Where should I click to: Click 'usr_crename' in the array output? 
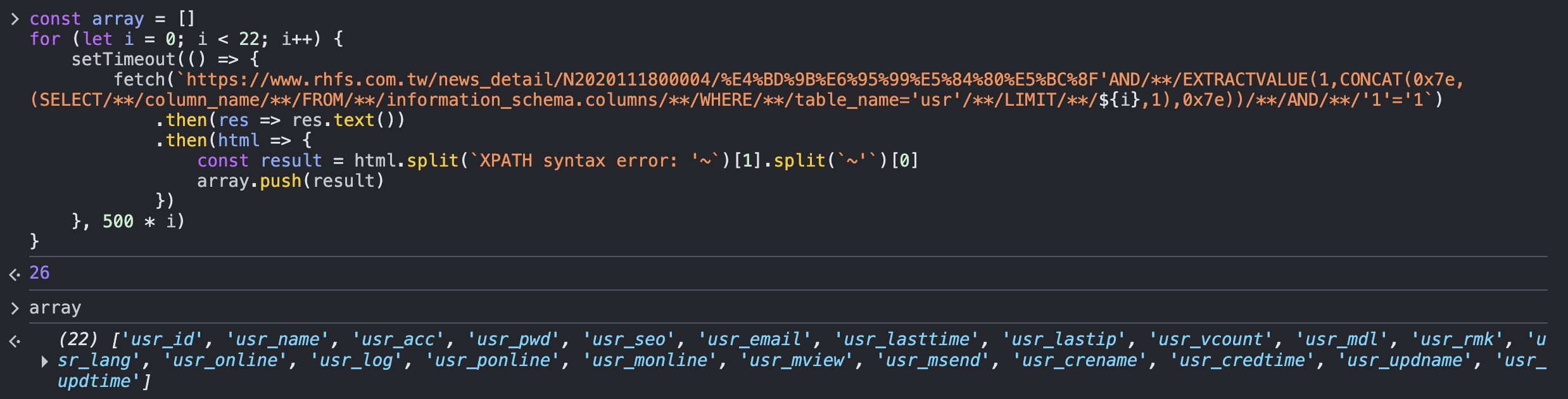coord(1080,360)
